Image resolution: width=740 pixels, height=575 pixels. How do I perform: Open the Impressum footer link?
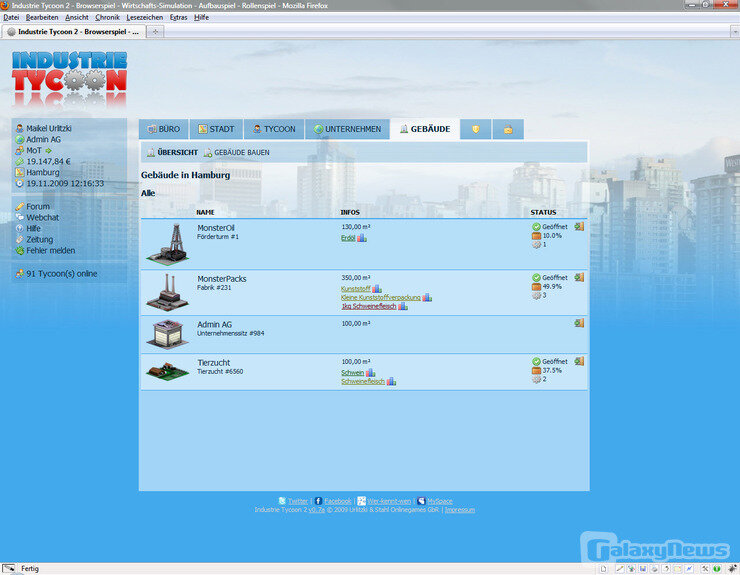coord(460,510)
